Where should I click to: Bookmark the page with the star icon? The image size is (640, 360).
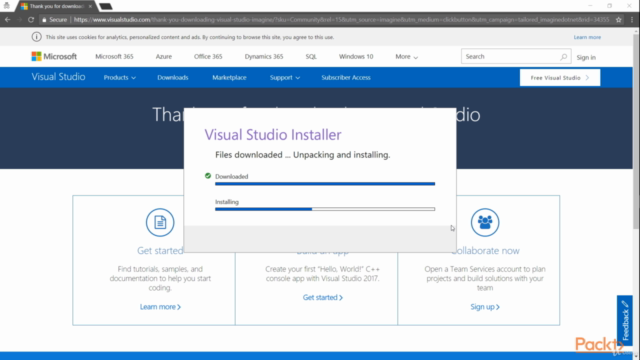[619, 20]
